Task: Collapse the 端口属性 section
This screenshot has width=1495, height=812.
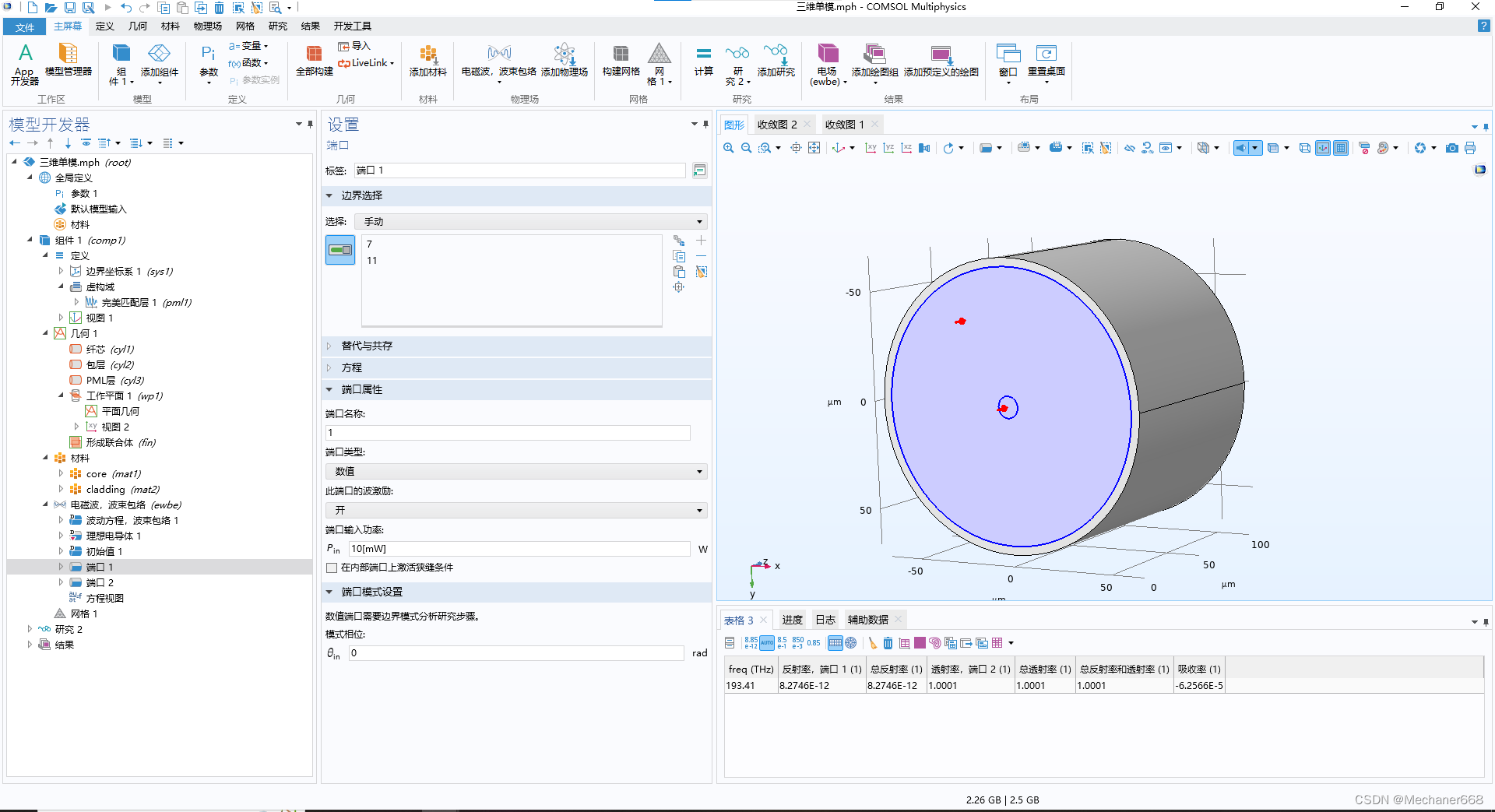Action: [x=516, y=389]
